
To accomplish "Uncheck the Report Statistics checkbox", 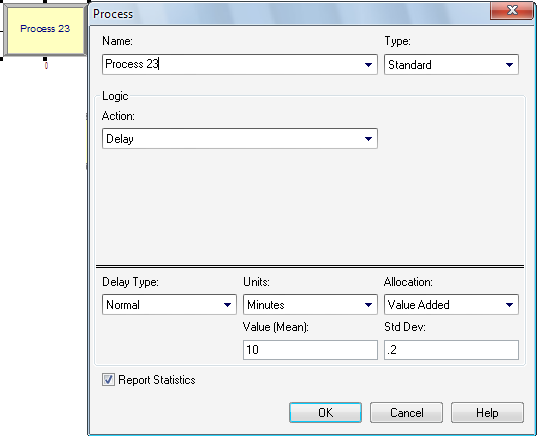I will 108,379.
